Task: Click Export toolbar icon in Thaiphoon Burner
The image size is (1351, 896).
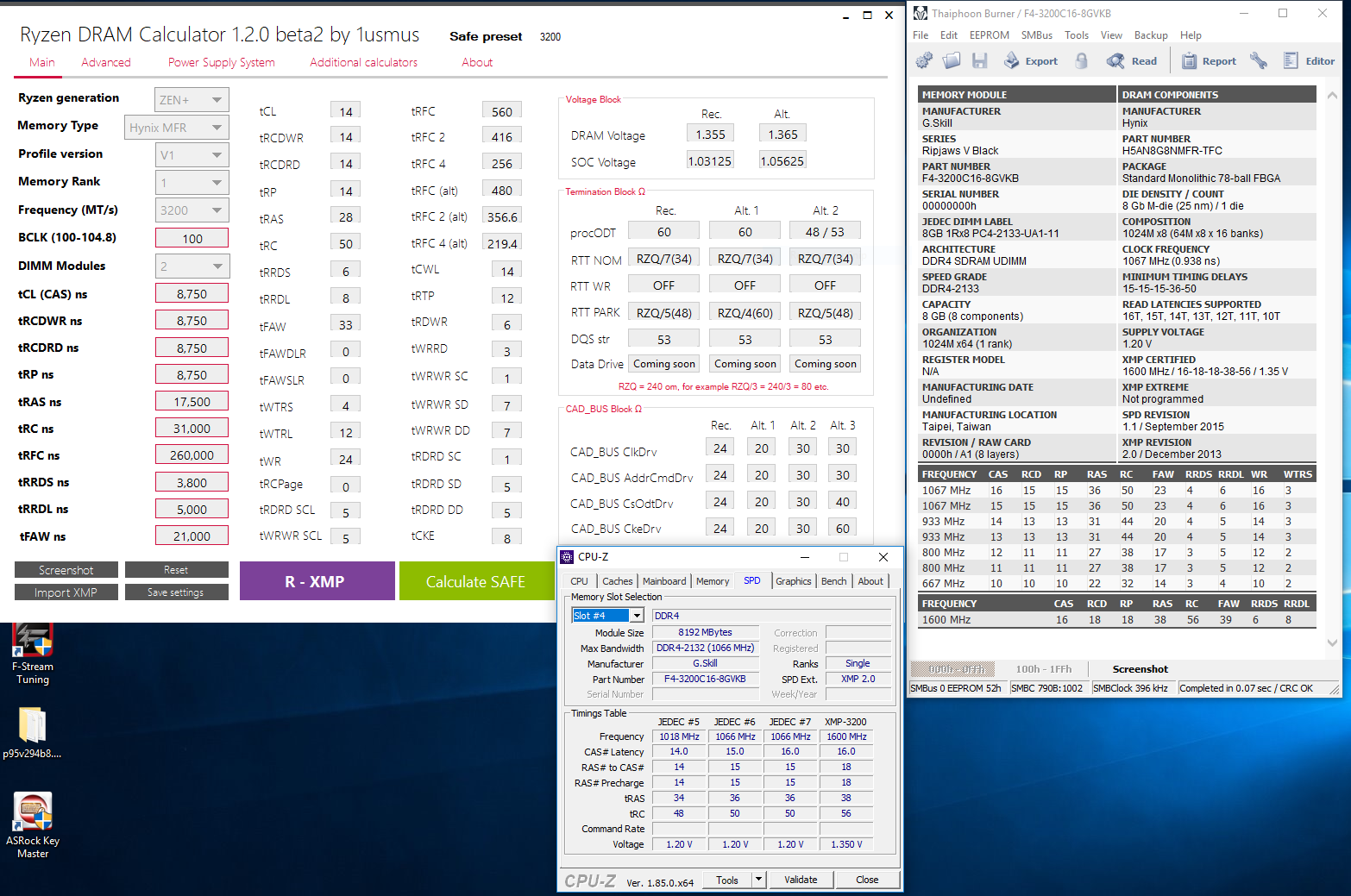Action: click(x=1030, y=60)
